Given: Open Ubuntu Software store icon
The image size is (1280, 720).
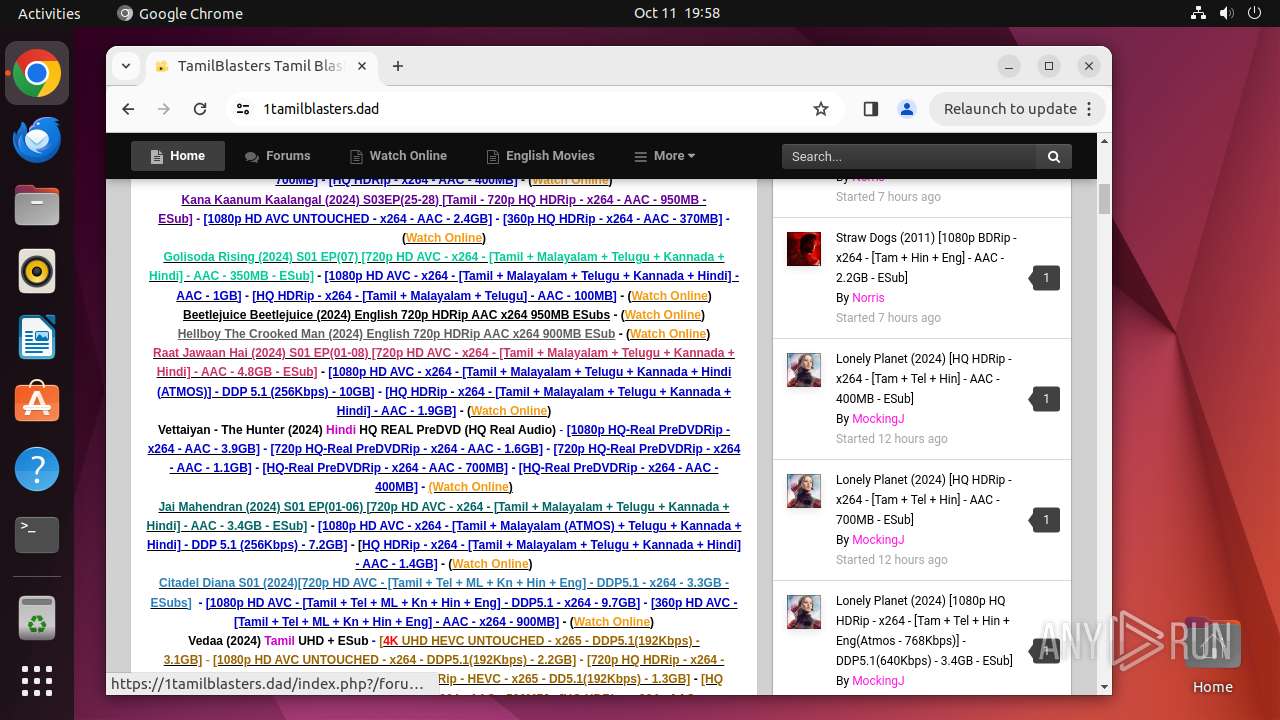Looking at the screenshot, I should pos(37,403).
